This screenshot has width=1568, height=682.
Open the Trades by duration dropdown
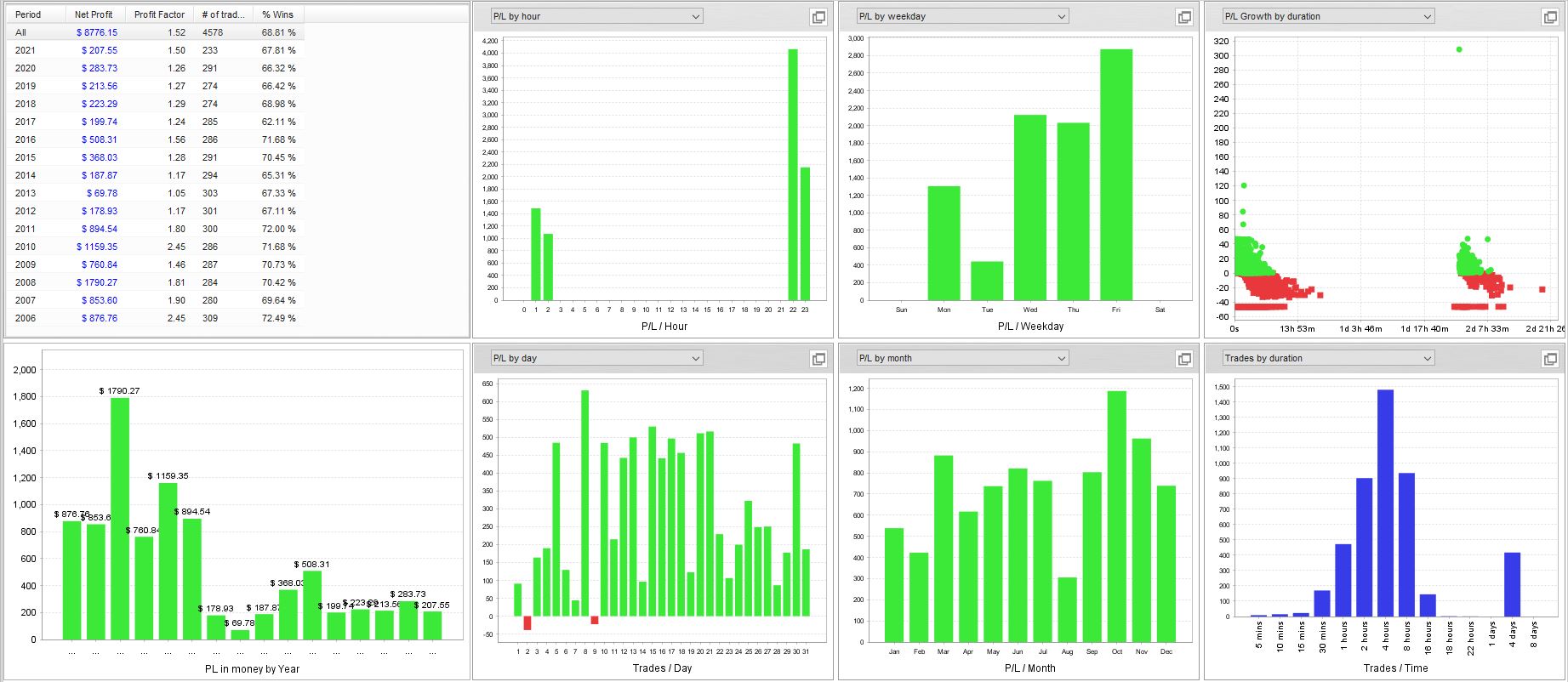point(1328,358)
